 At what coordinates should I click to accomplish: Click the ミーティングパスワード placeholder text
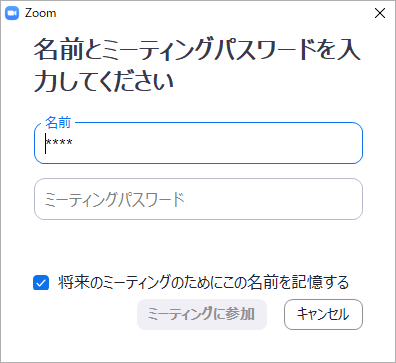pyautogui.click(x=114, y=199)
